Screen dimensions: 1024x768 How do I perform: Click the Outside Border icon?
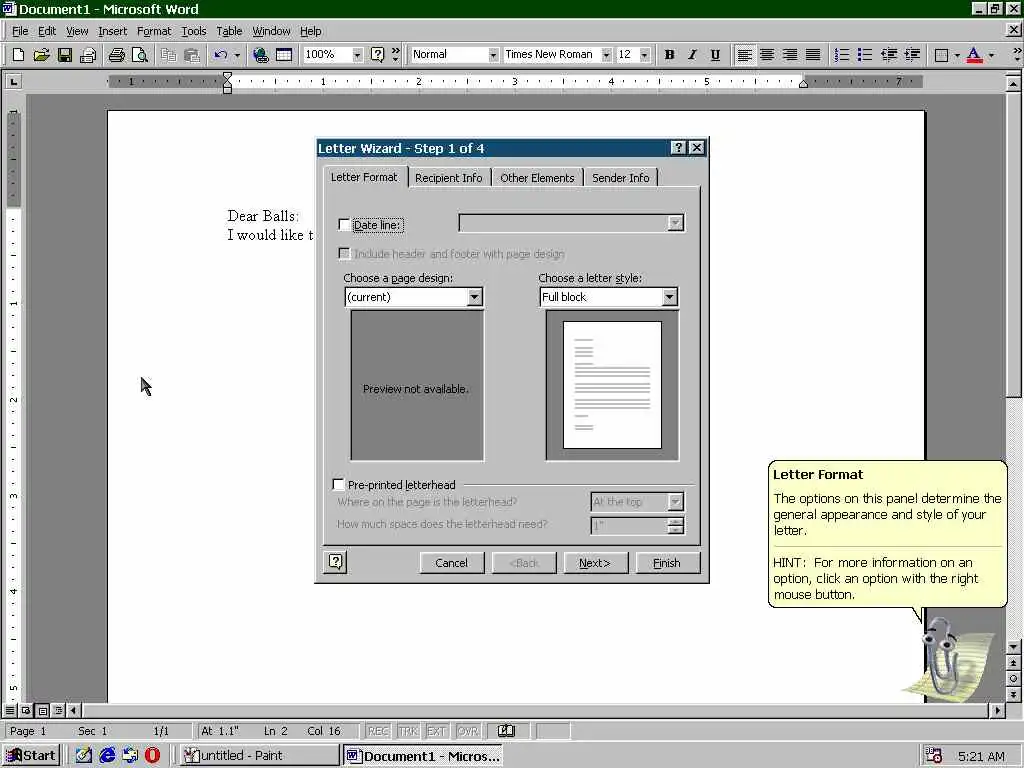pyautogui.click(x=941, y=55)
